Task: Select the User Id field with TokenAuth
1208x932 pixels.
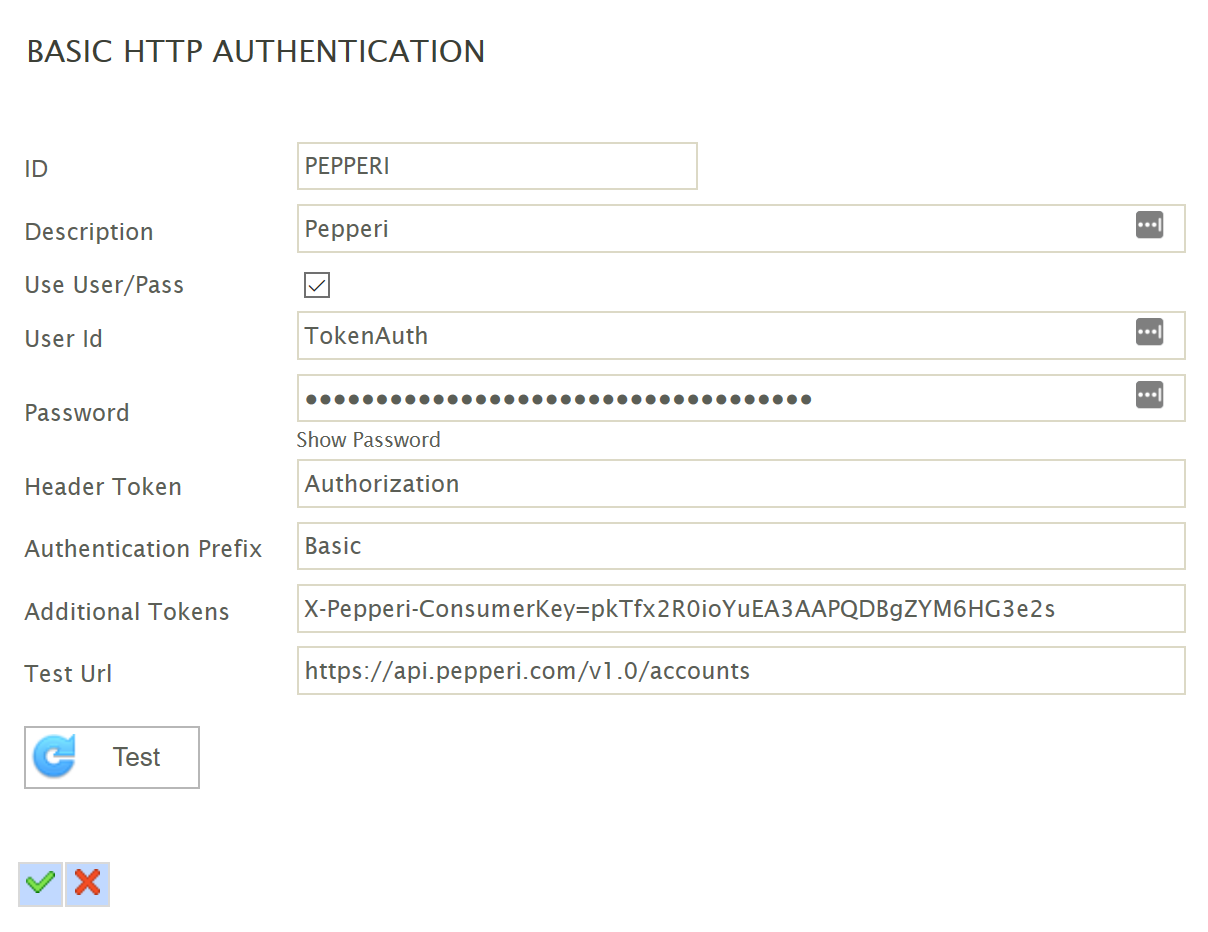Action: click(710, 336)
